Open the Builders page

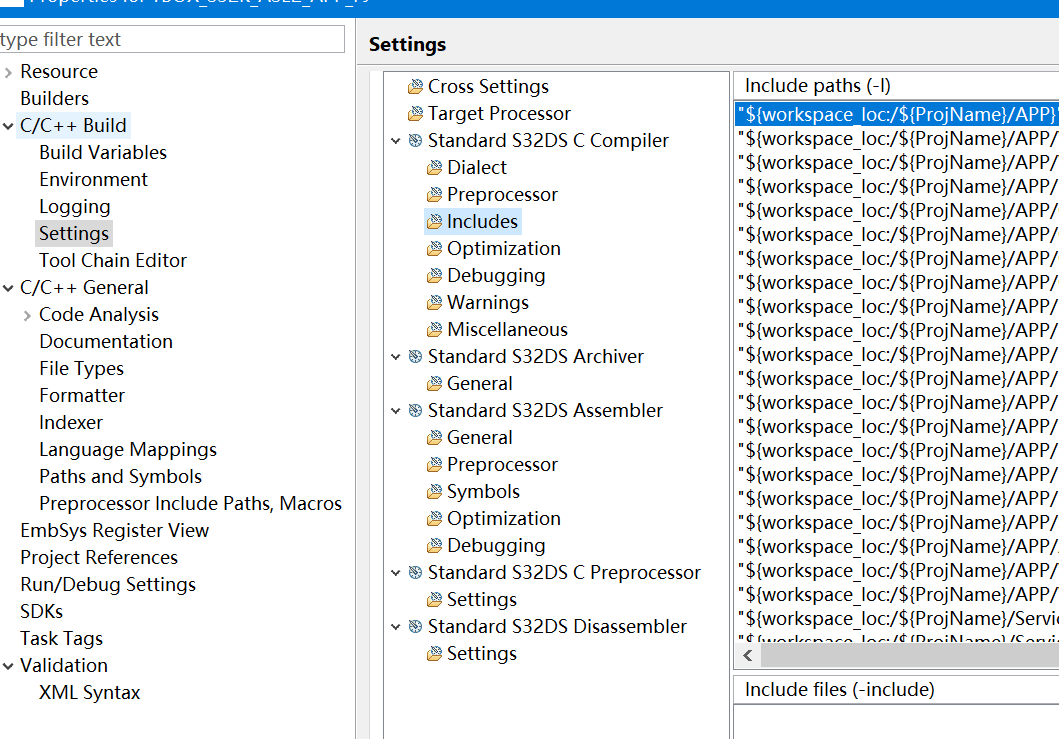(x=55, y=99)
